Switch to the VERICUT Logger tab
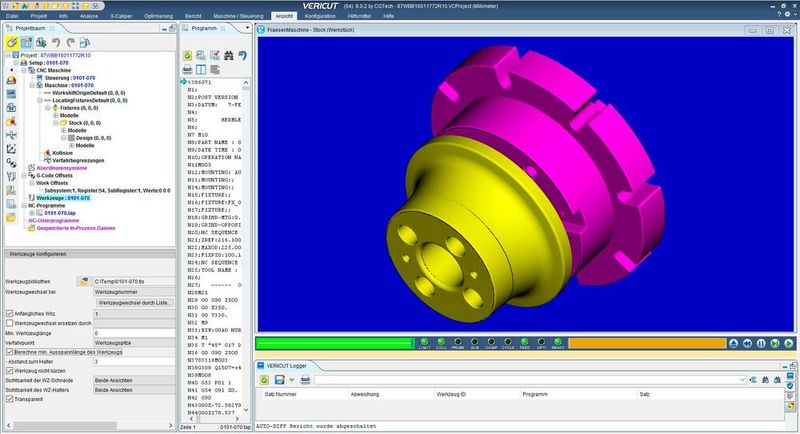 [x=286, y=366]
